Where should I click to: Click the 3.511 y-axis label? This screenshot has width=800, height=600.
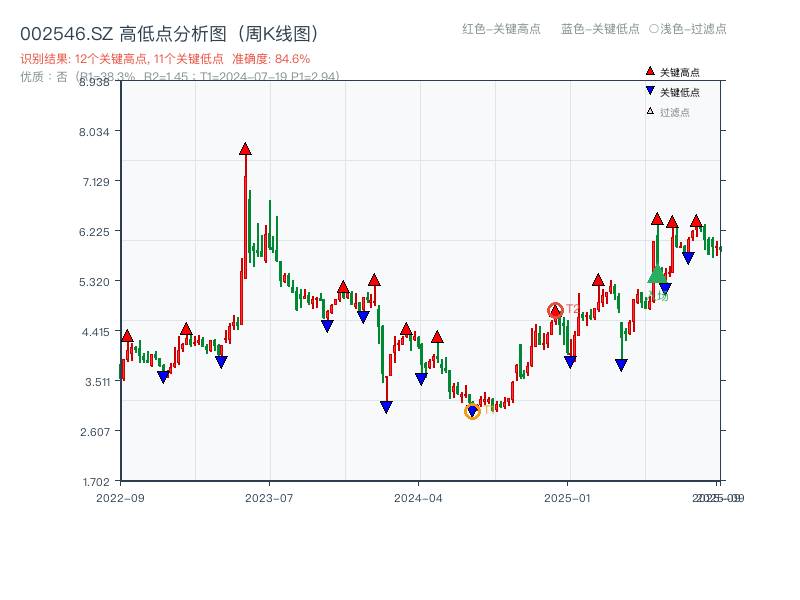pyautogui.click(x=97, y=382)
